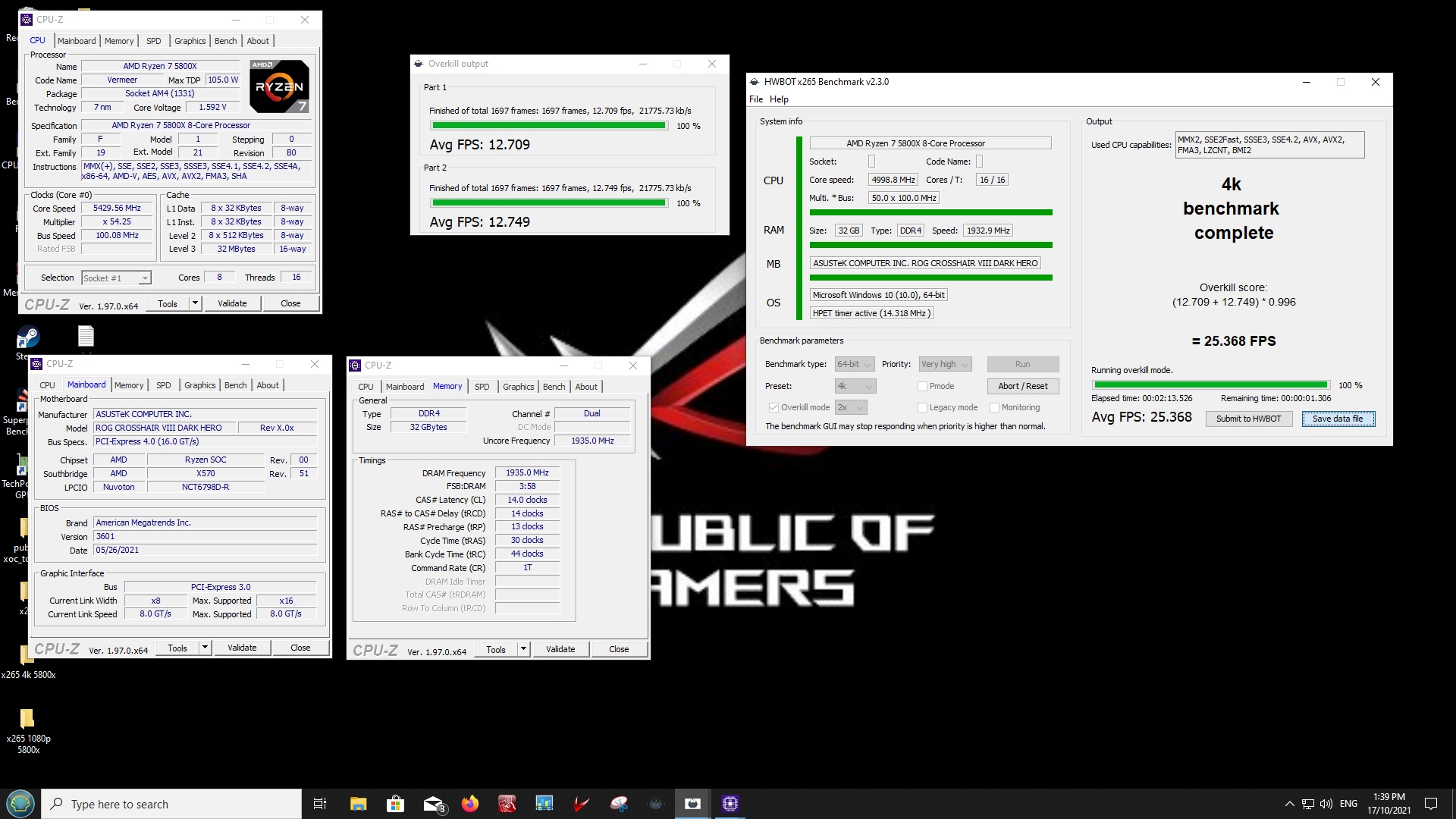This screenshot has height=819, width=1456.
Task: Open About tab in CPU-Z Memory window
Action: pos(585,387)
